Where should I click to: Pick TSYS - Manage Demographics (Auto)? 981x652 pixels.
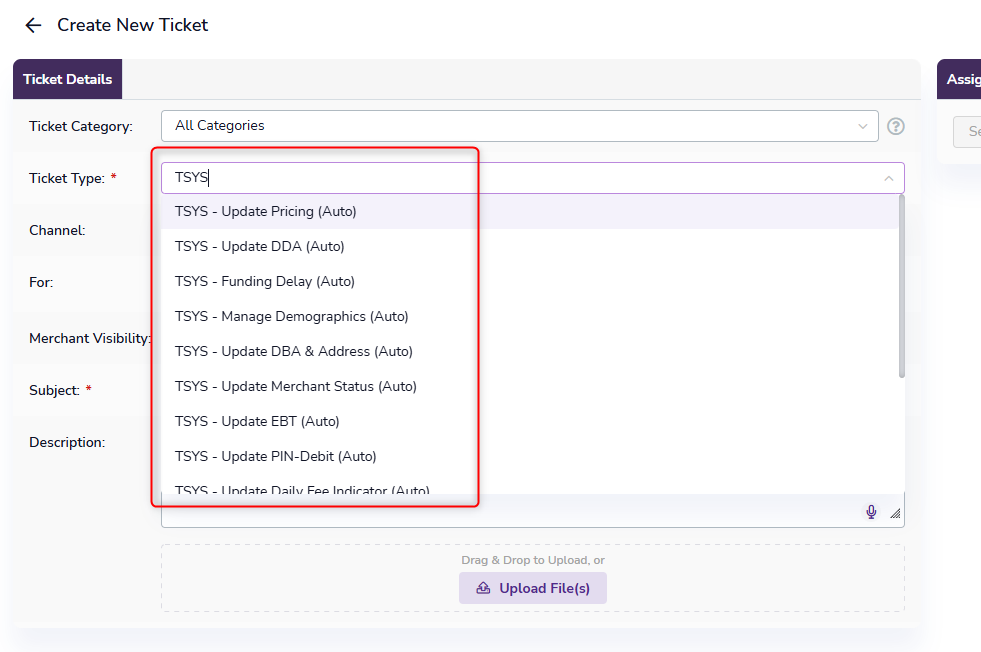pos(291,316)
